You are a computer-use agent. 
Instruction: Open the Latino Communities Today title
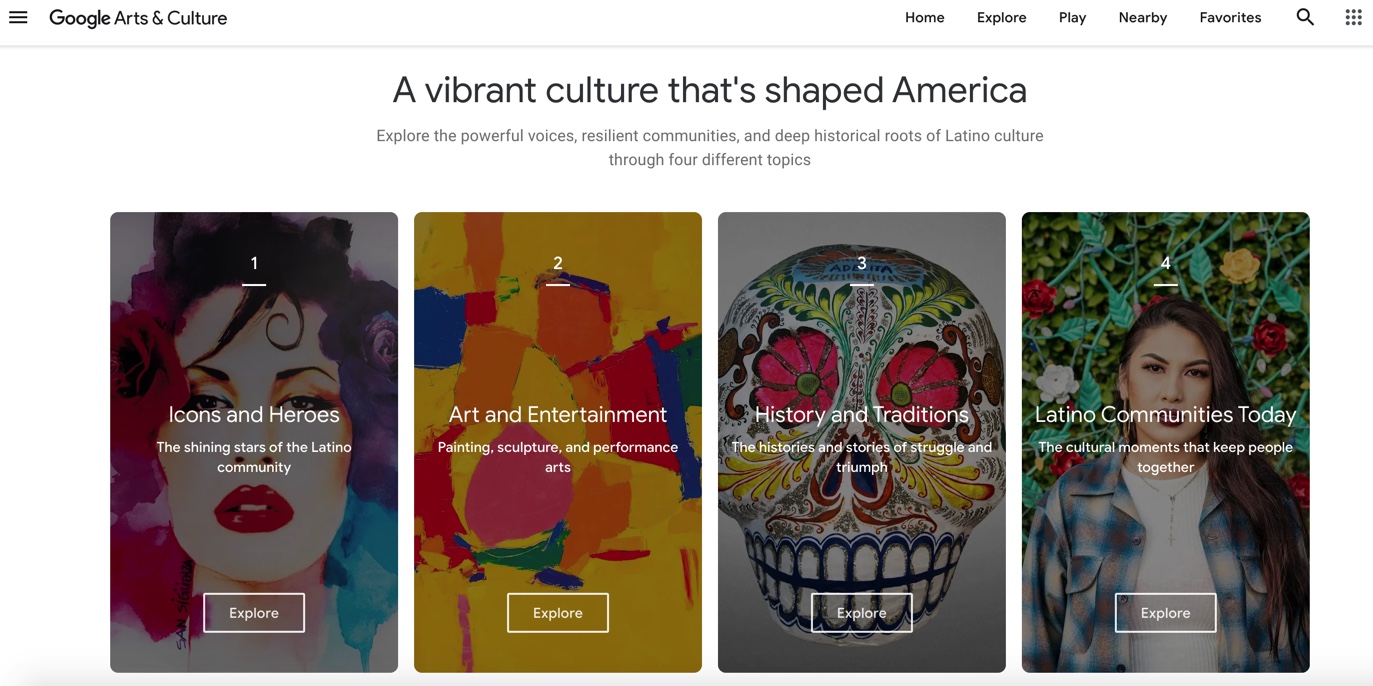click(x=1166, y=414)
